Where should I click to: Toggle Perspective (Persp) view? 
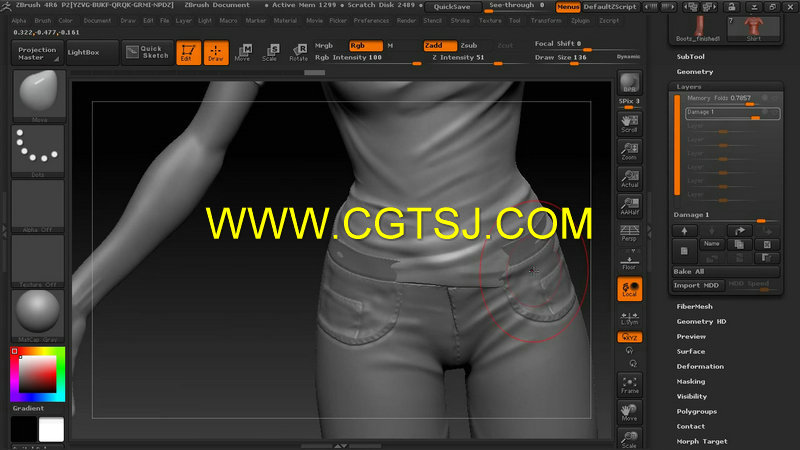[630, 233]
